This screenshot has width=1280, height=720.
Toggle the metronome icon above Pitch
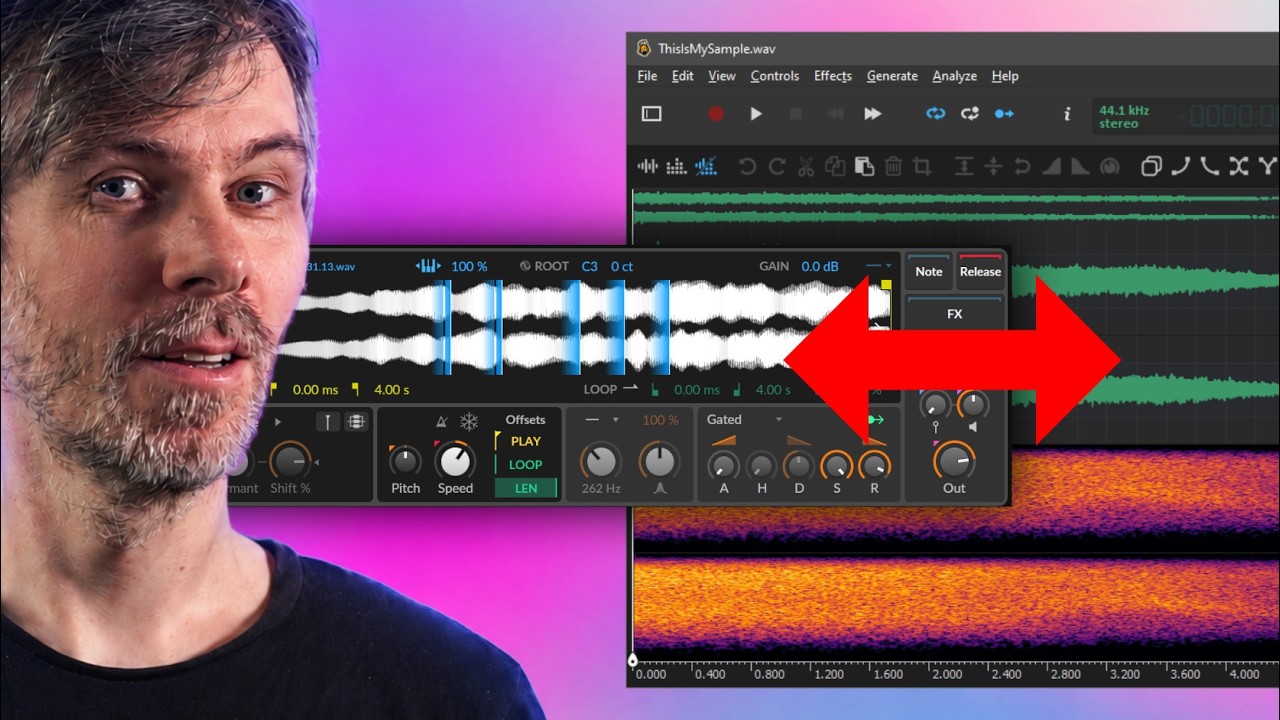[x=442, y=422]
